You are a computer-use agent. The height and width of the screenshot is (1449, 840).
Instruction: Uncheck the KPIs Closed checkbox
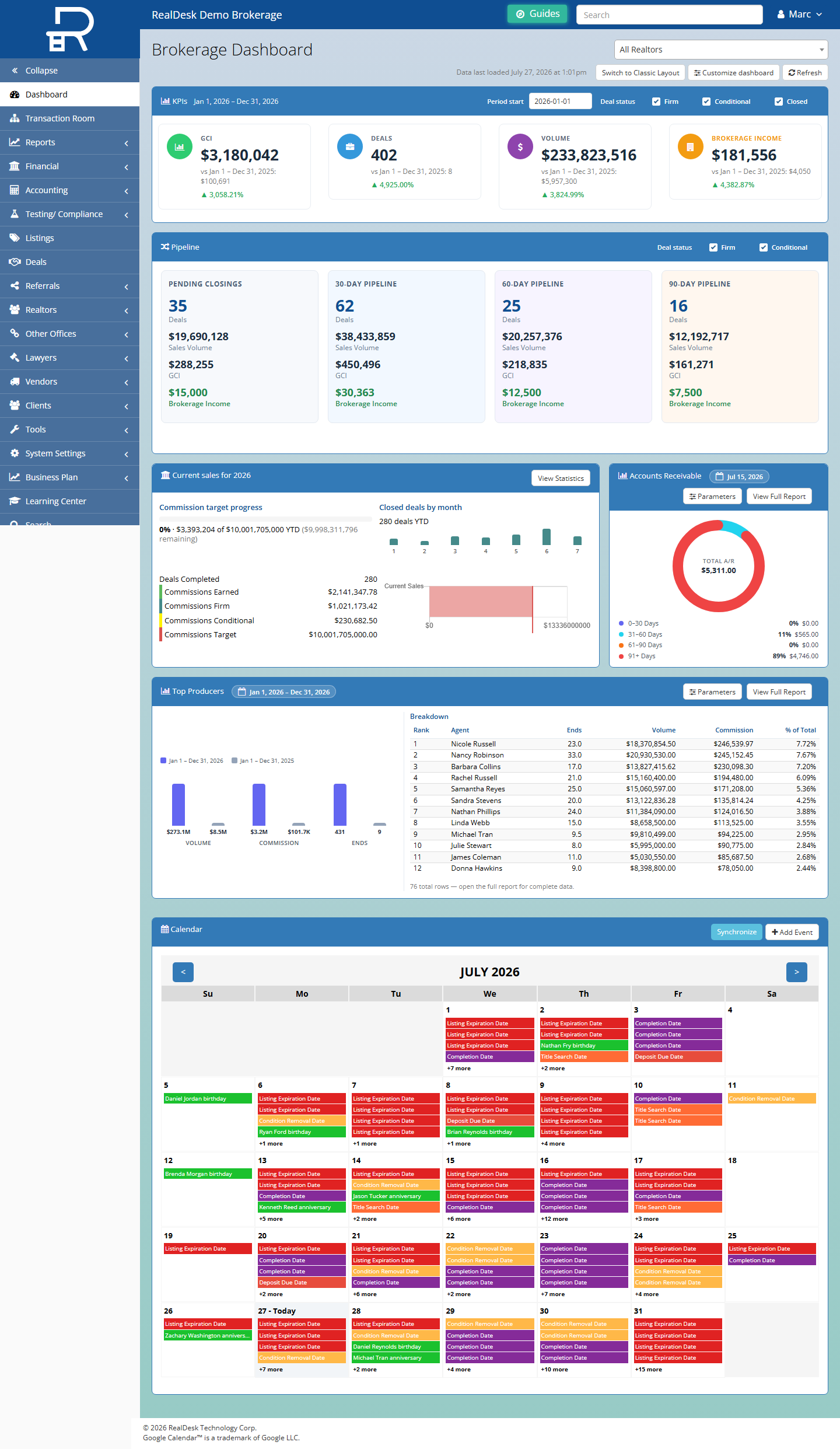(779, 102)
